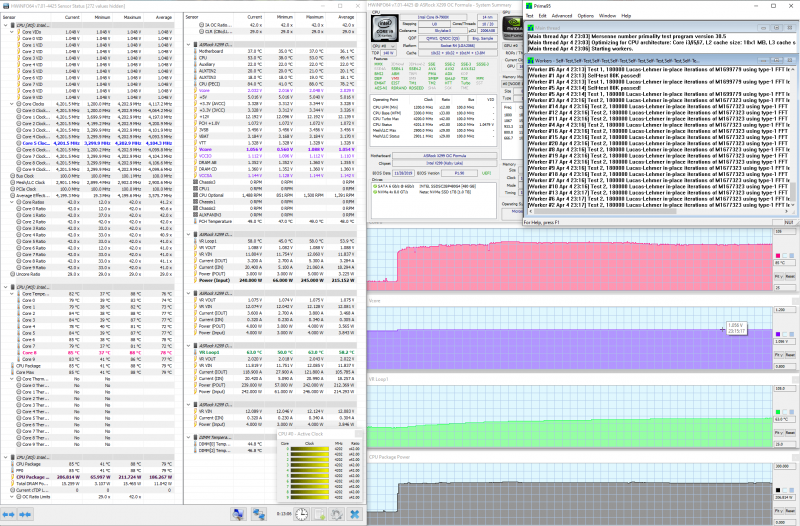Viewport: 800px width, 526px height.
Task: Change the black color swatch of CPU Package Power graph
Action: (x=778, y=490)
